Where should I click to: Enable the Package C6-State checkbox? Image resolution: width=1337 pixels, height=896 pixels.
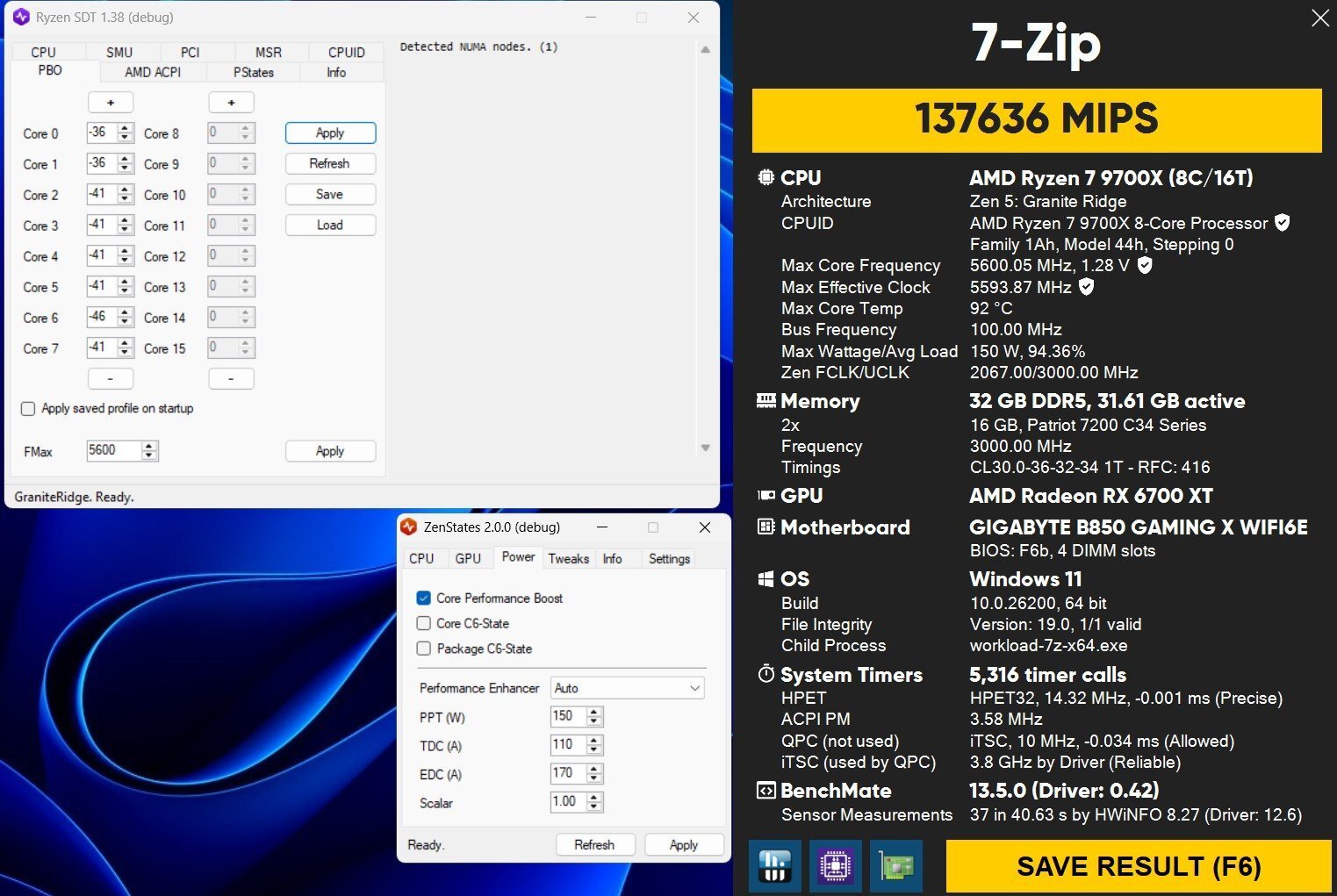coord(424,649)
